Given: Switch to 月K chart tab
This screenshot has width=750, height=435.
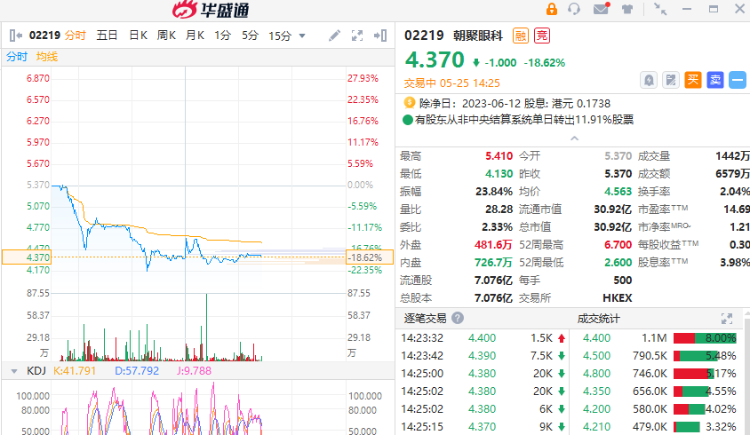Looking at the screenshot, I should [195, 35].
